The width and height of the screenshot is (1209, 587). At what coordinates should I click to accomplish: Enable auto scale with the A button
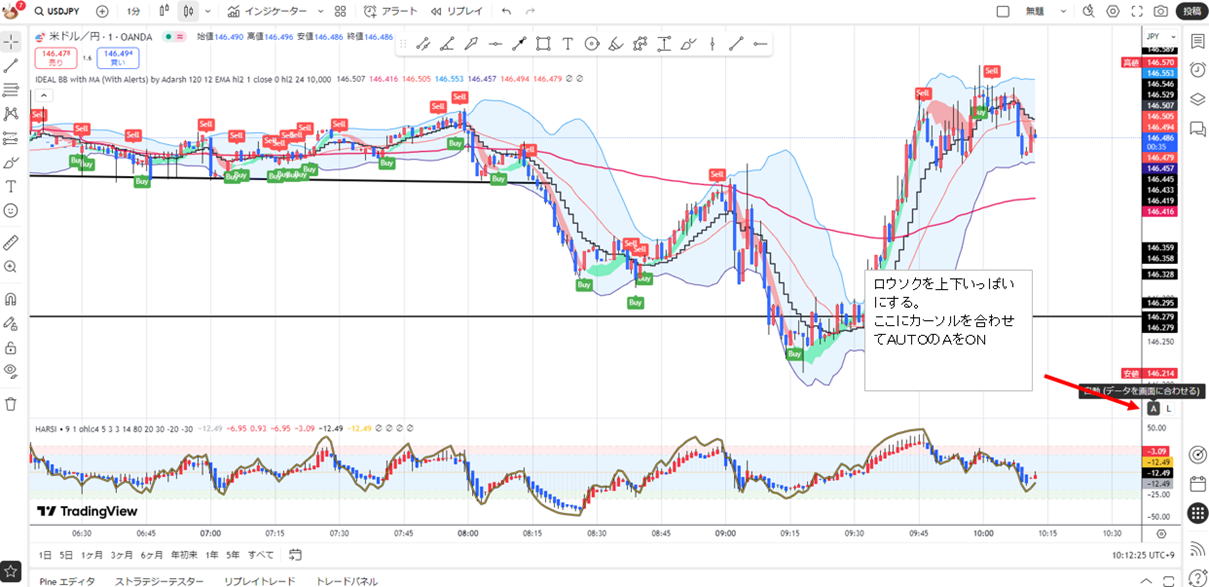[1153, 408]
